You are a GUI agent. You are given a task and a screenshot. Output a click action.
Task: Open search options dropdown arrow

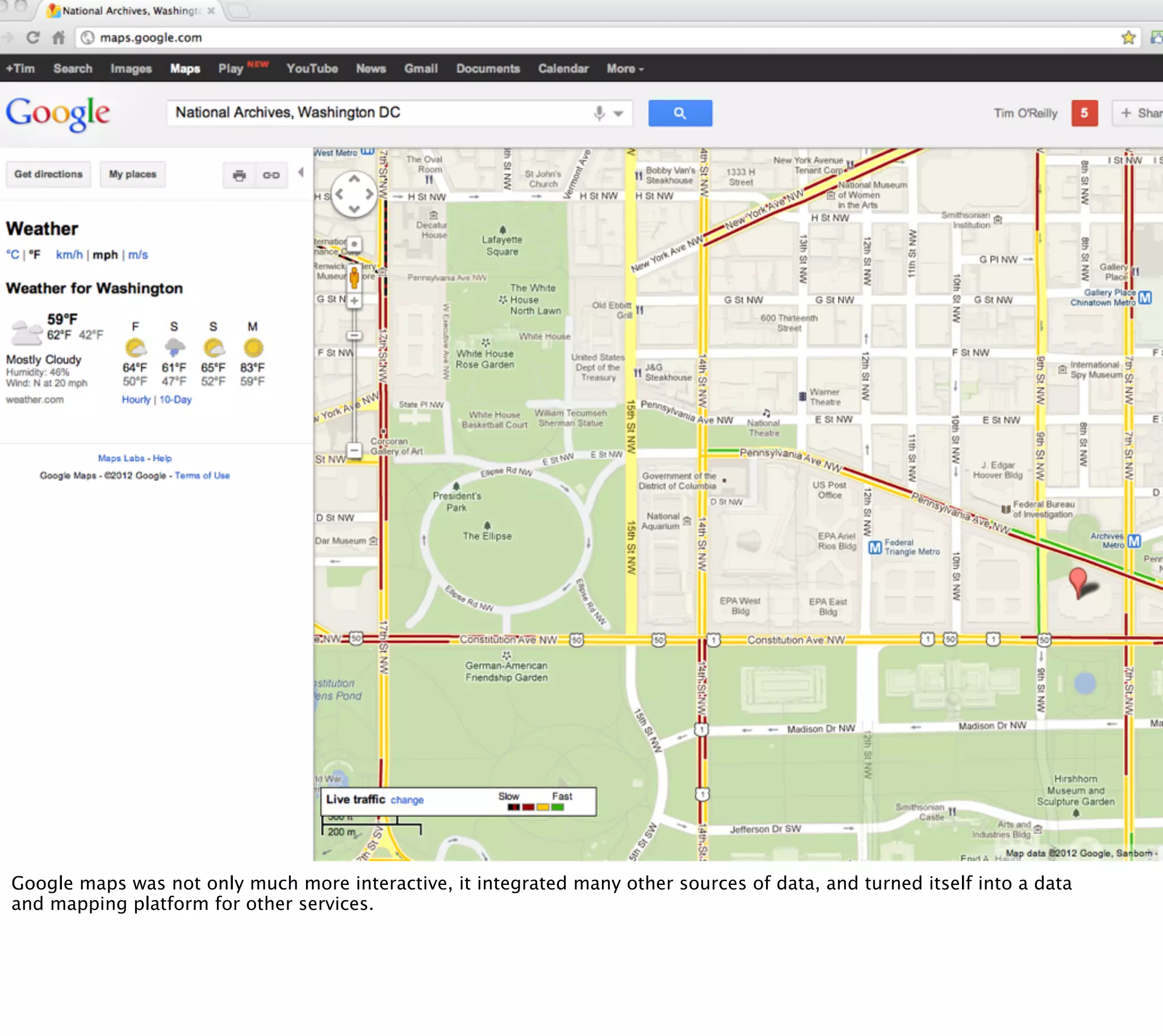point(618,113)
